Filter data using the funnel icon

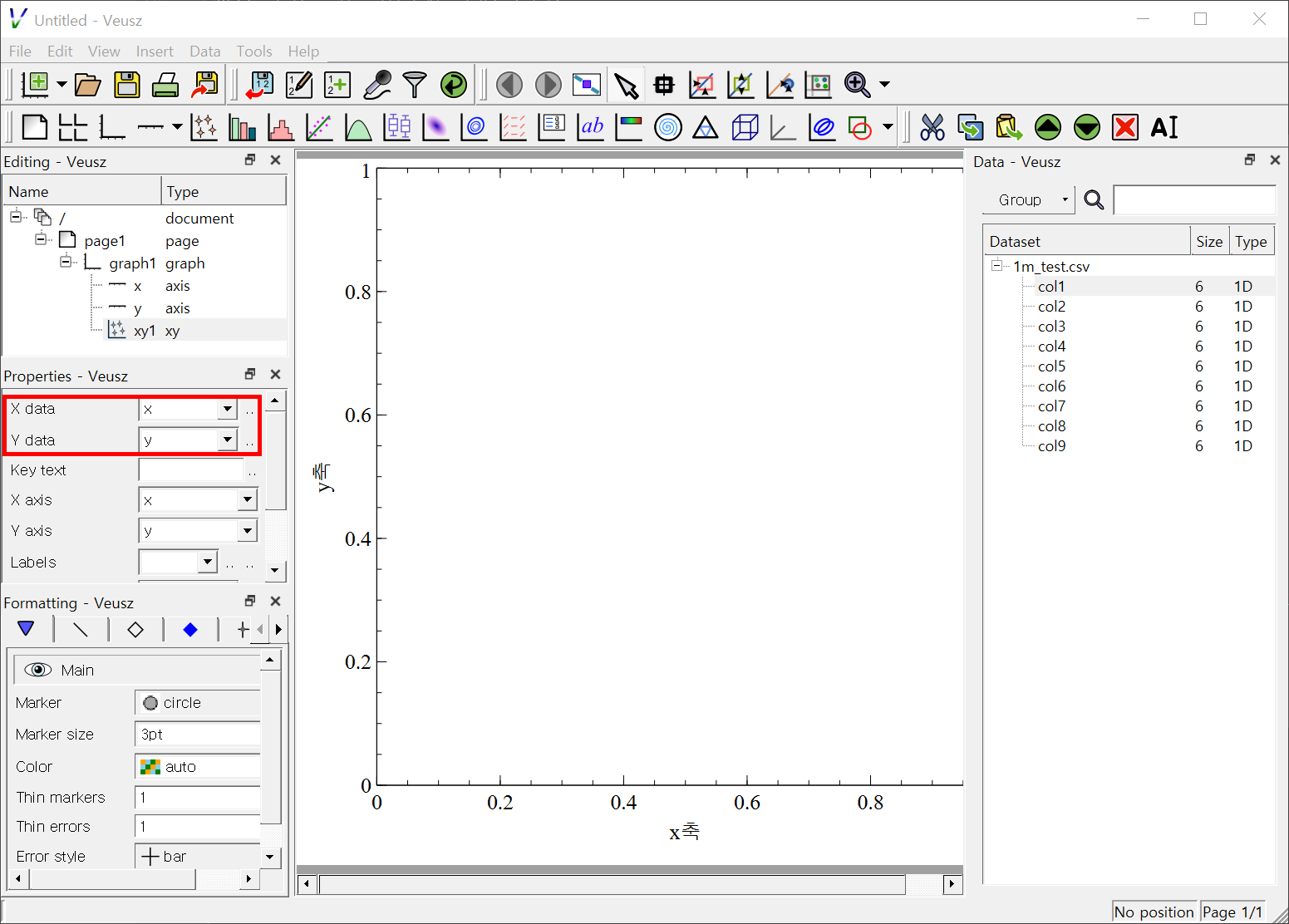pyautogui.click(x=415, y=84)
